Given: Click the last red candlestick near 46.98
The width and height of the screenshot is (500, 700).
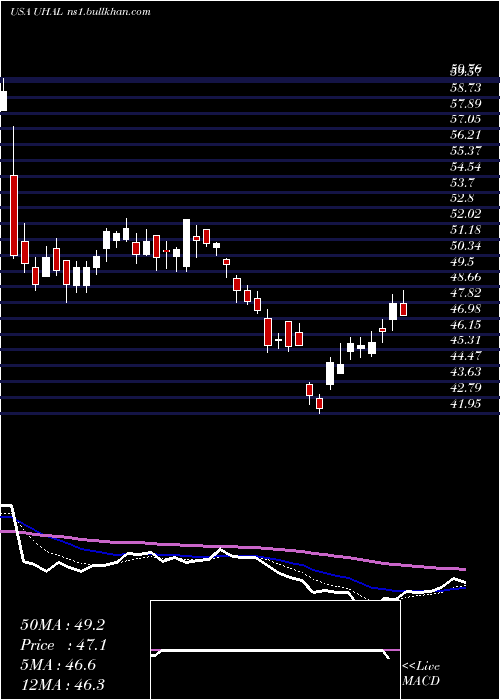Looking at the screenshot, I should (x=403, y=308).
